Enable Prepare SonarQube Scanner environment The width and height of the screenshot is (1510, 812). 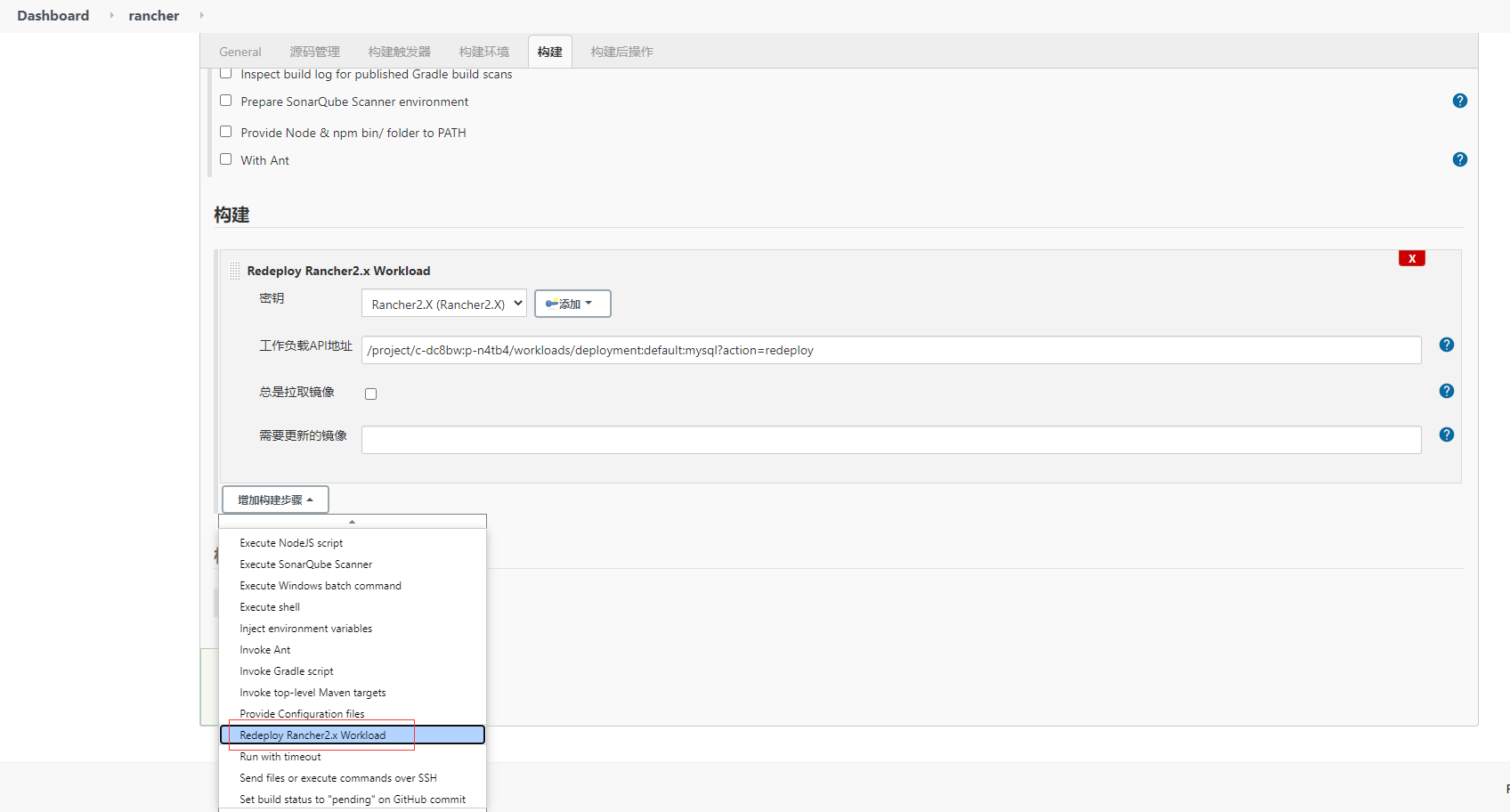[226, 101]
